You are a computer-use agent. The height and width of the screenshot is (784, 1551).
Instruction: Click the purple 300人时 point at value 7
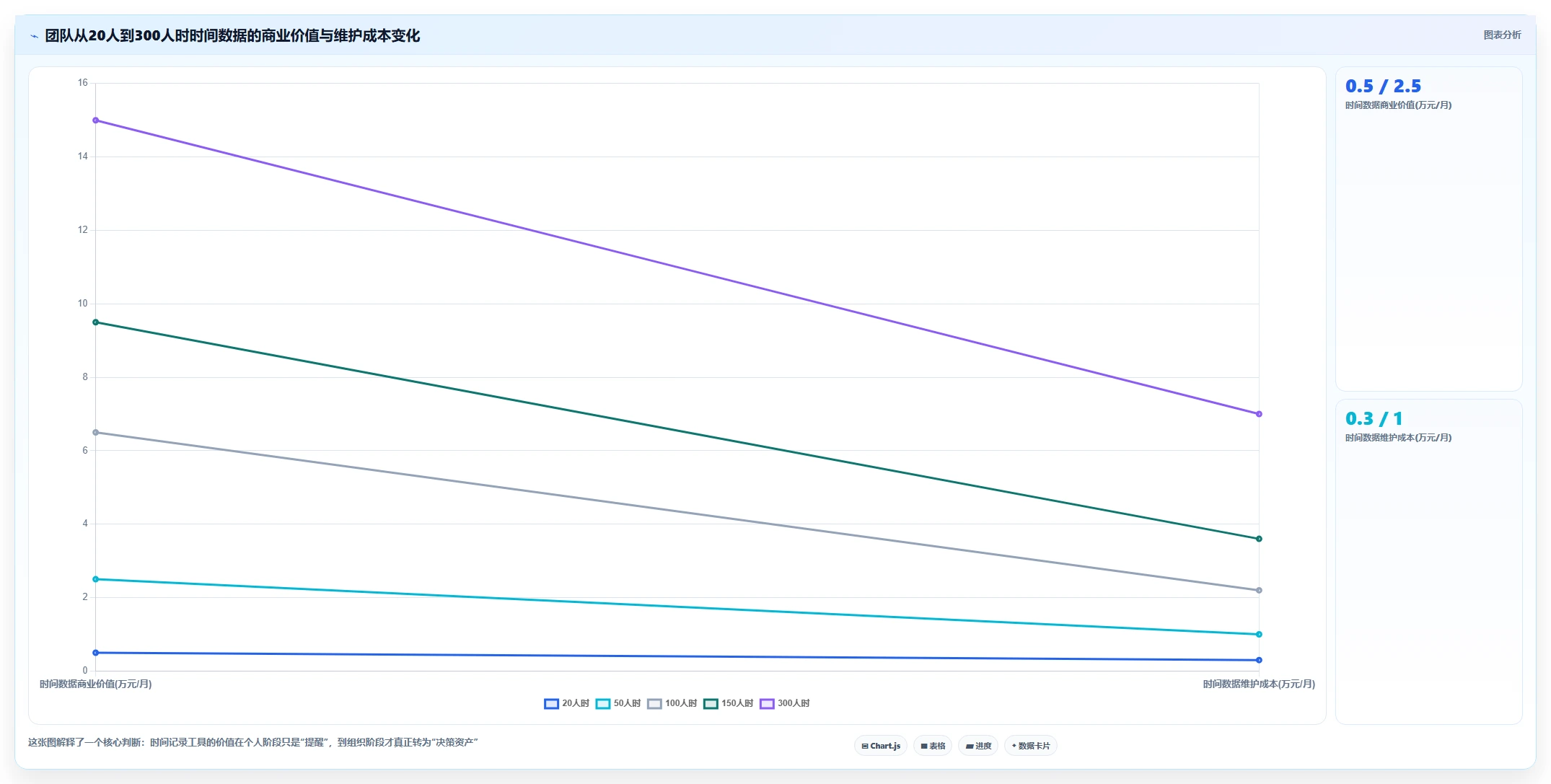coord(1259,414)
